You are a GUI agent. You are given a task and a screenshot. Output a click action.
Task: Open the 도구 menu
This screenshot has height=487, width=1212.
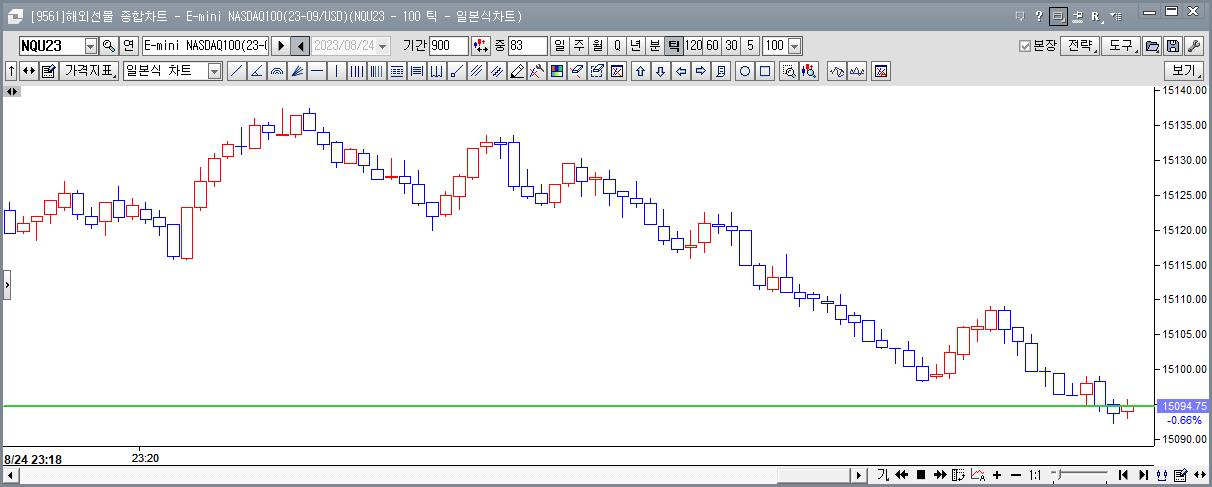(1121, 46)
